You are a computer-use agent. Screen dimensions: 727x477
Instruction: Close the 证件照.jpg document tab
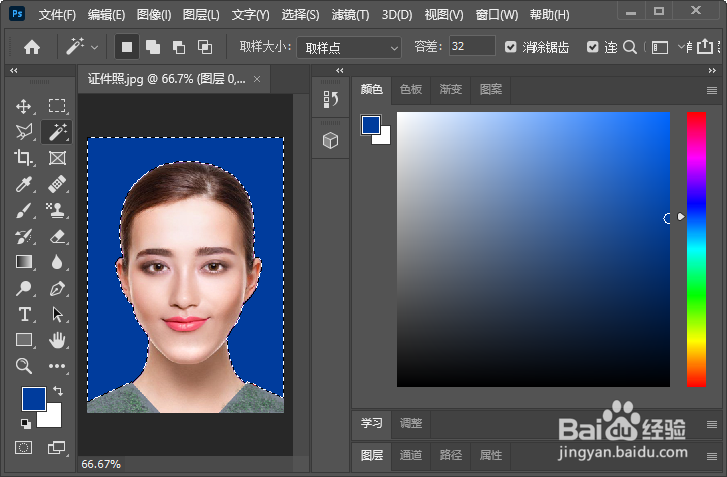click(x=257, y=79)
